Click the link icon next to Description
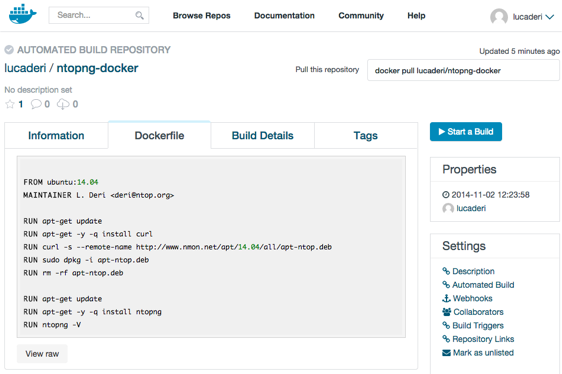 (x=446, y=271)
